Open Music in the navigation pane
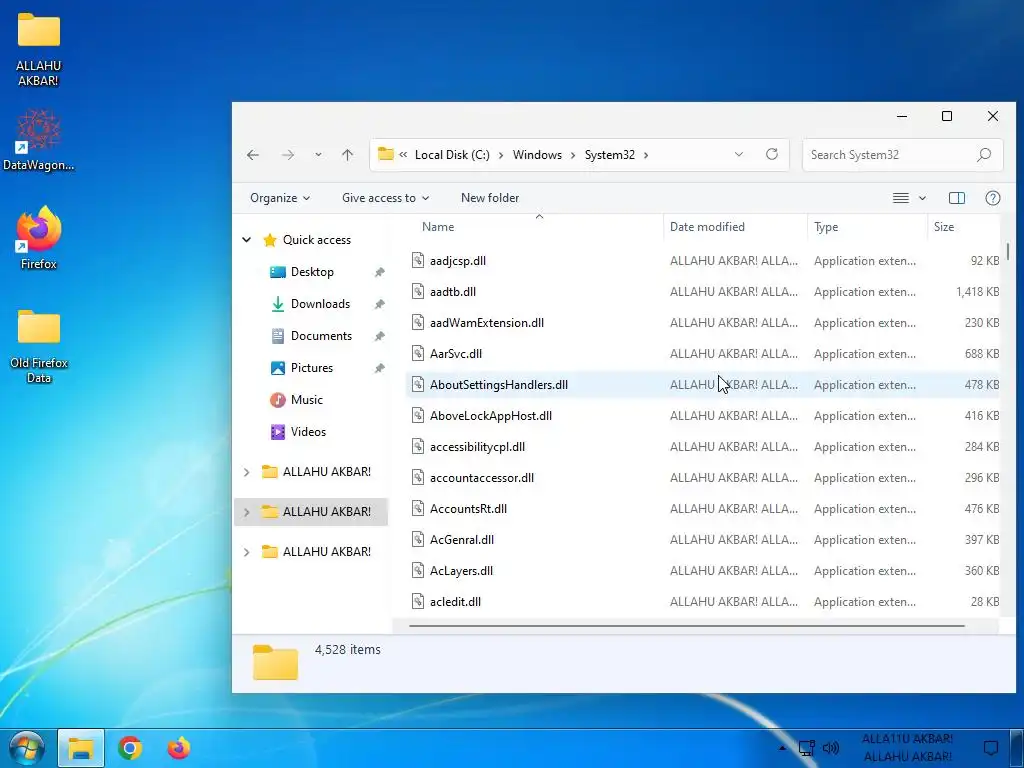 [x=306, y=400]
